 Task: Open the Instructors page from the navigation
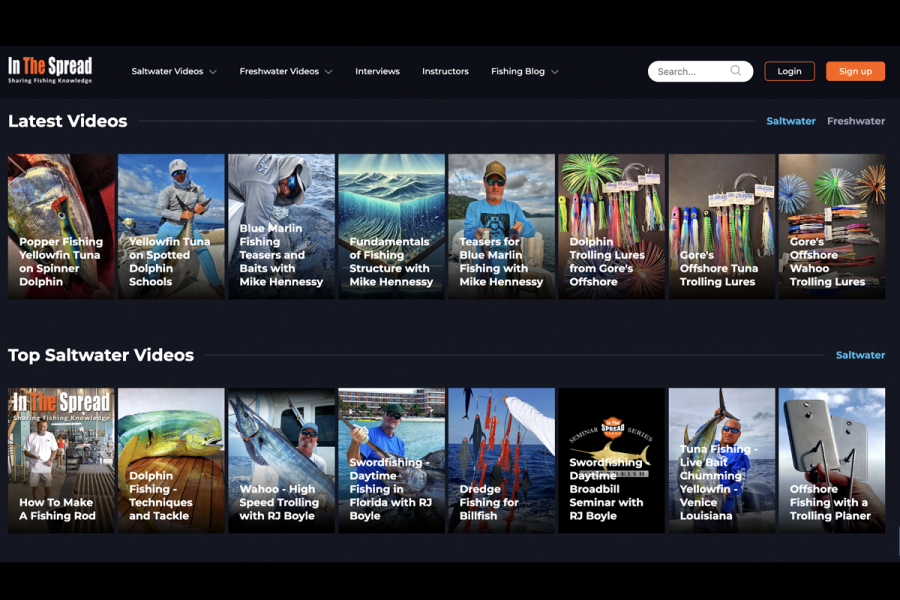[445, 71]
